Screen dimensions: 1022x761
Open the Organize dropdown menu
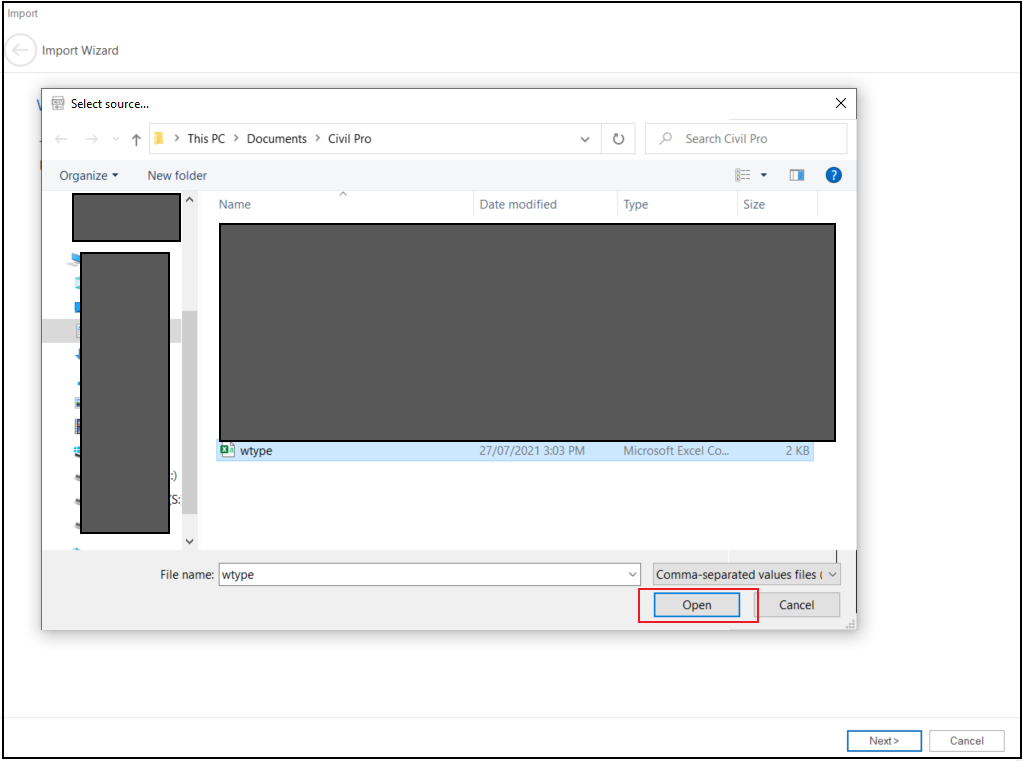88,176
